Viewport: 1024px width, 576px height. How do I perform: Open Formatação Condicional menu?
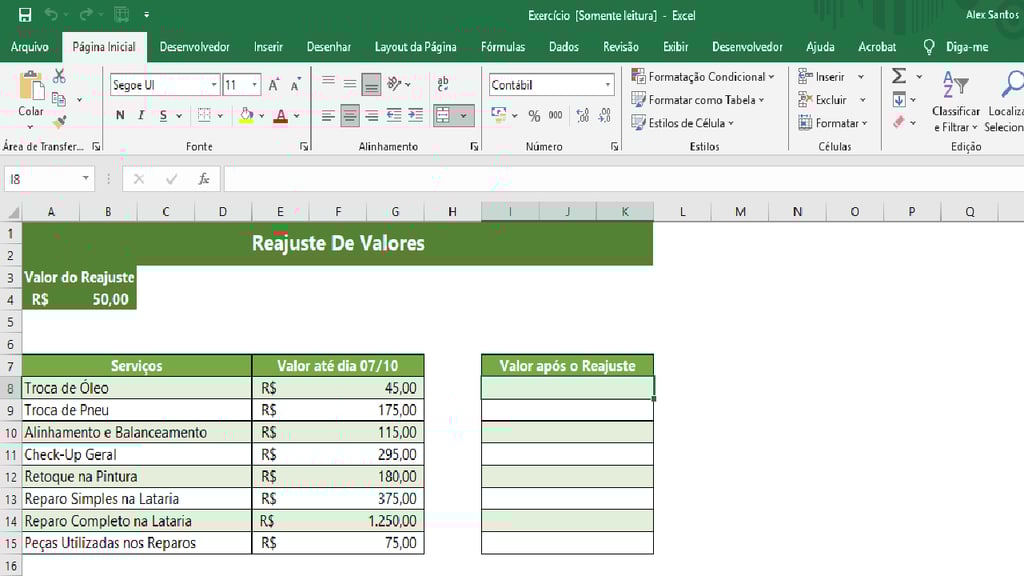[x=703, y=76]
